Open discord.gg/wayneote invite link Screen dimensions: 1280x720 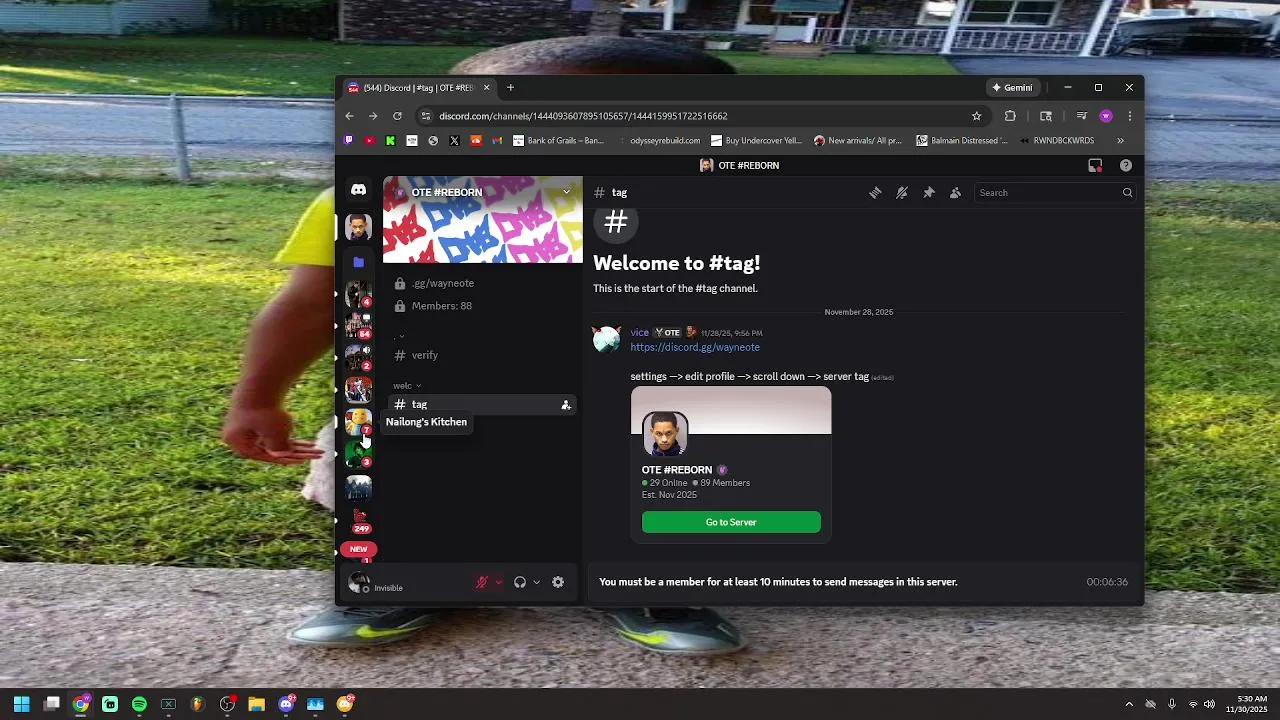pos(695,348)
